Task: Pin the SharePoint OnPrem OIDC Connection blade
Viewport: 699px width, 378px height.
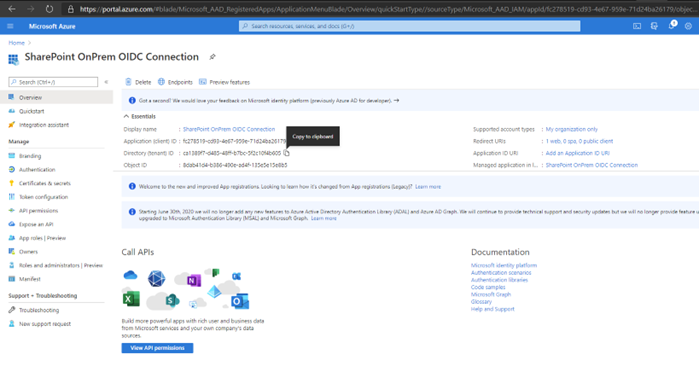Action: 213,57
